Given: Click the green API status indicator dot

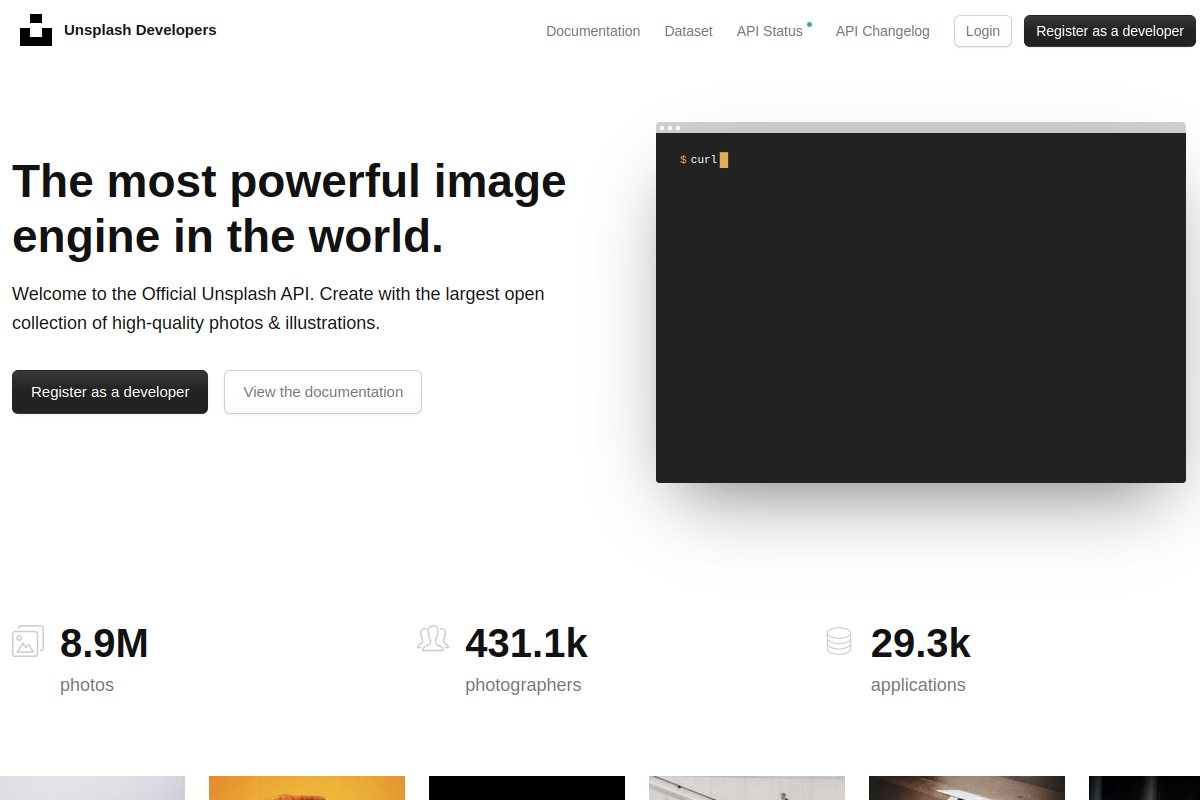Looking at the screenshot, I should click(x=809, y=24).
